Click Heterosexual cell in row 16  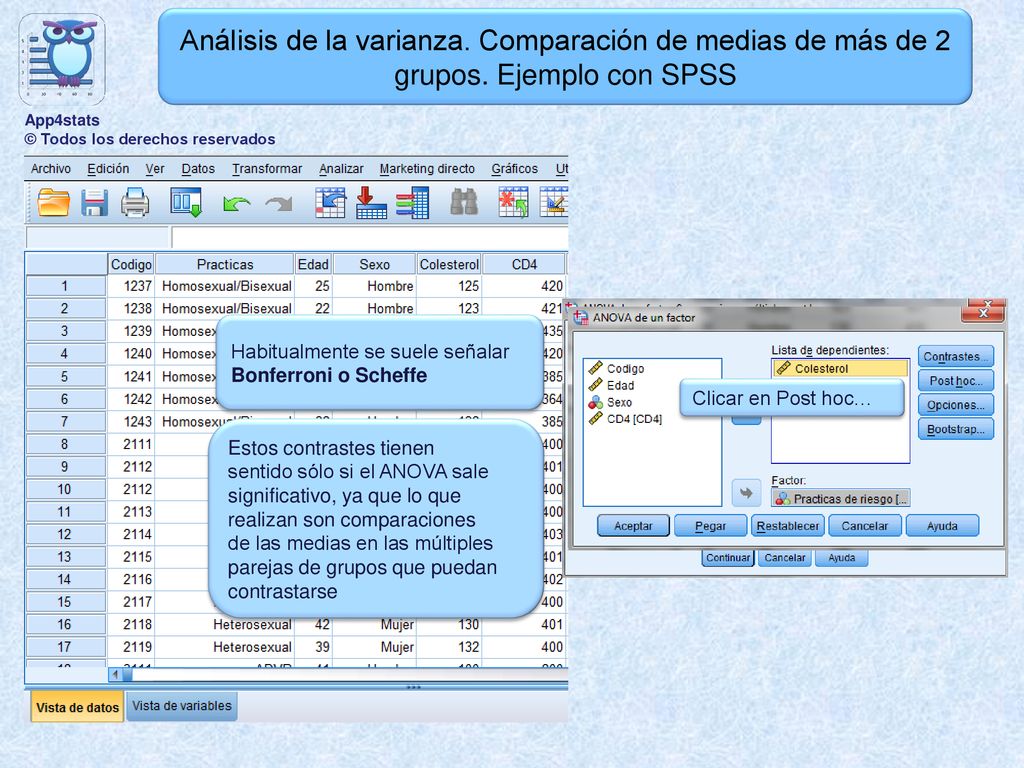point(225,625)
